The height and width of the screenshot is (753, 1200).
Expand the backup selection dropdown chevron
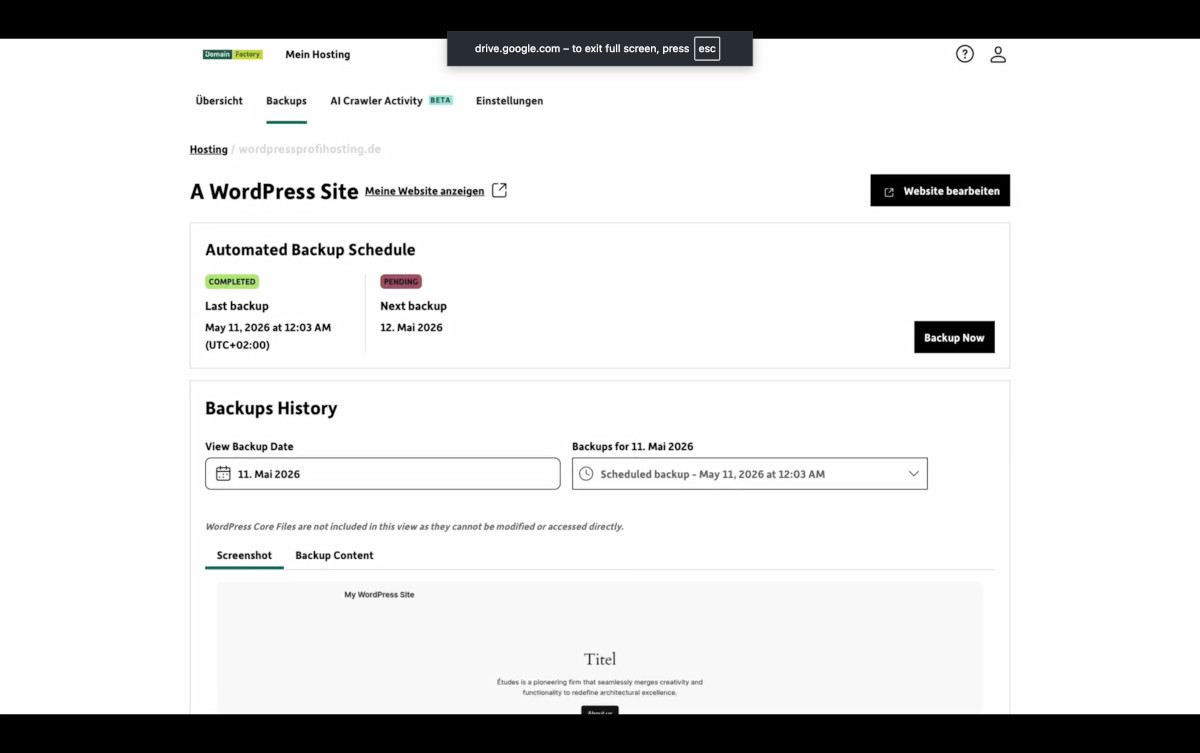[x=913, y=474]
